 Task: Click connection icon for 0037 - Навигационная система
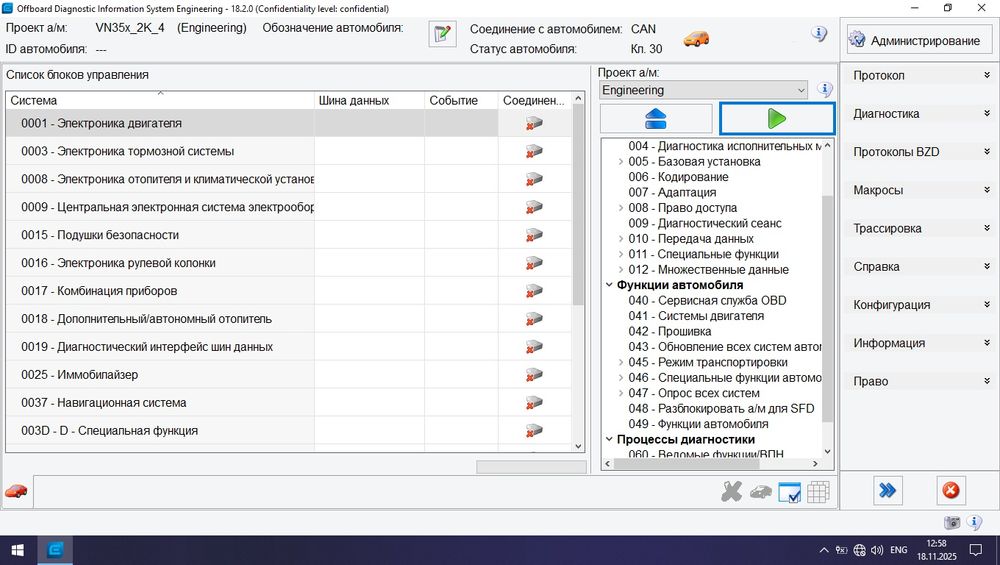tap(534, 403)
